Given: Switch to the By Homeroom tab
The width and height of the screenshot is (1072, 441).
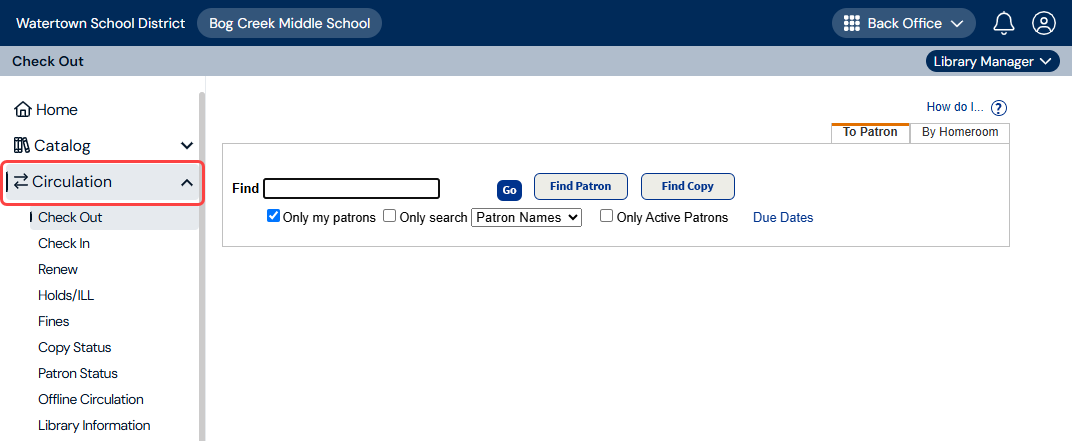Looking at the screenshot, I should [960, 133].
